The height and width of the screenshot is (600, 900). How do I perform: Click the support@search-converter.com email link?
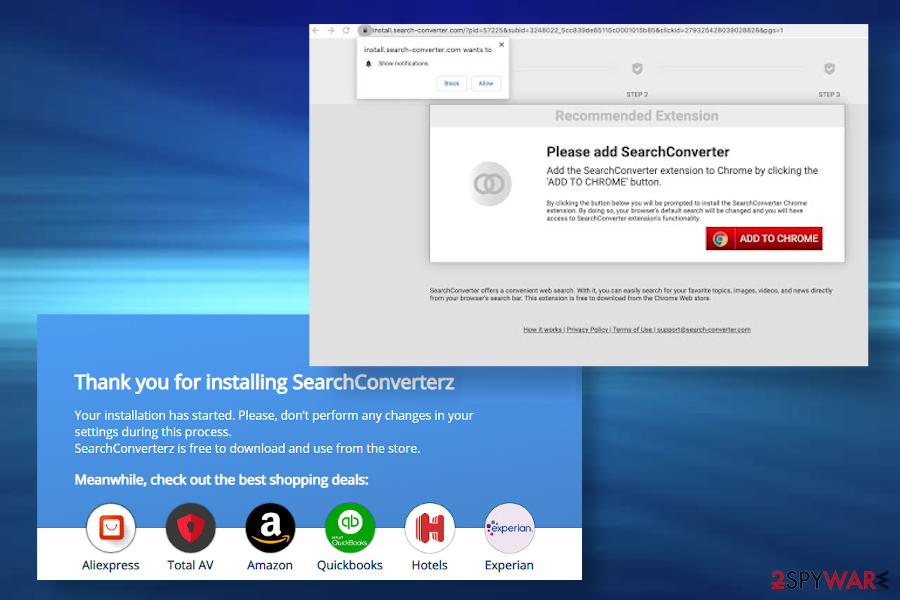[704, 330]
